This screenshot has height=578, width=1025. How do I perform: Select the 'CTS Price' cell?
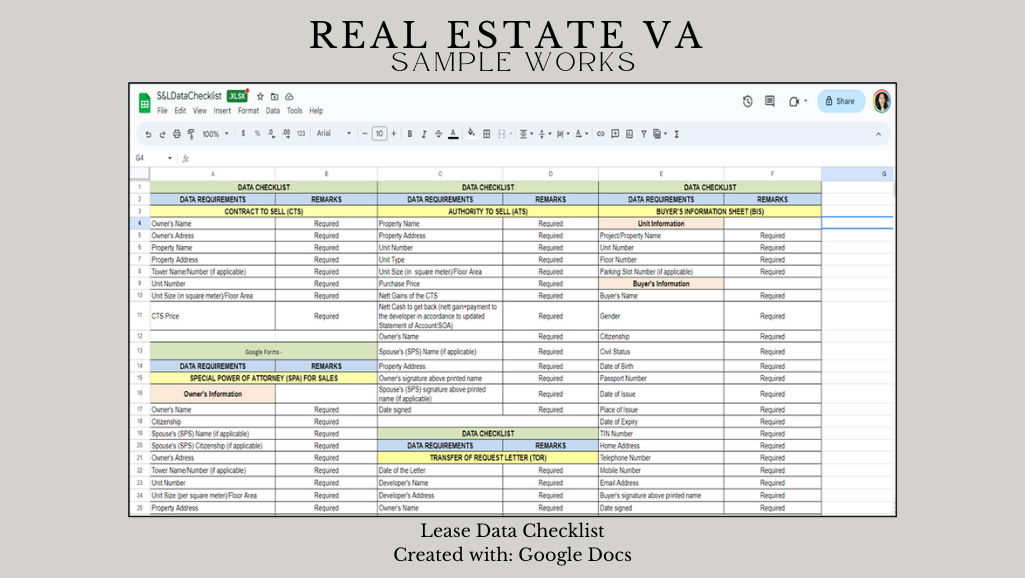pos(212,316)
